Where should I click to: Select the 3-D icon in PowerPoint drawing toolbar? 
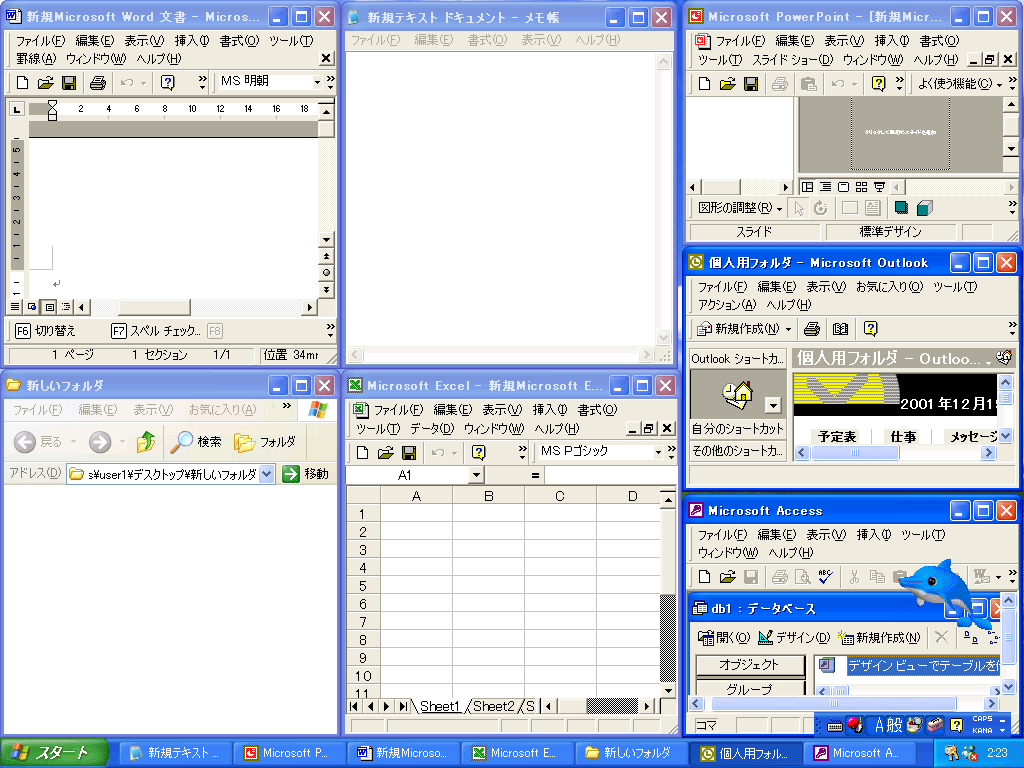click(x=924, y=208)
